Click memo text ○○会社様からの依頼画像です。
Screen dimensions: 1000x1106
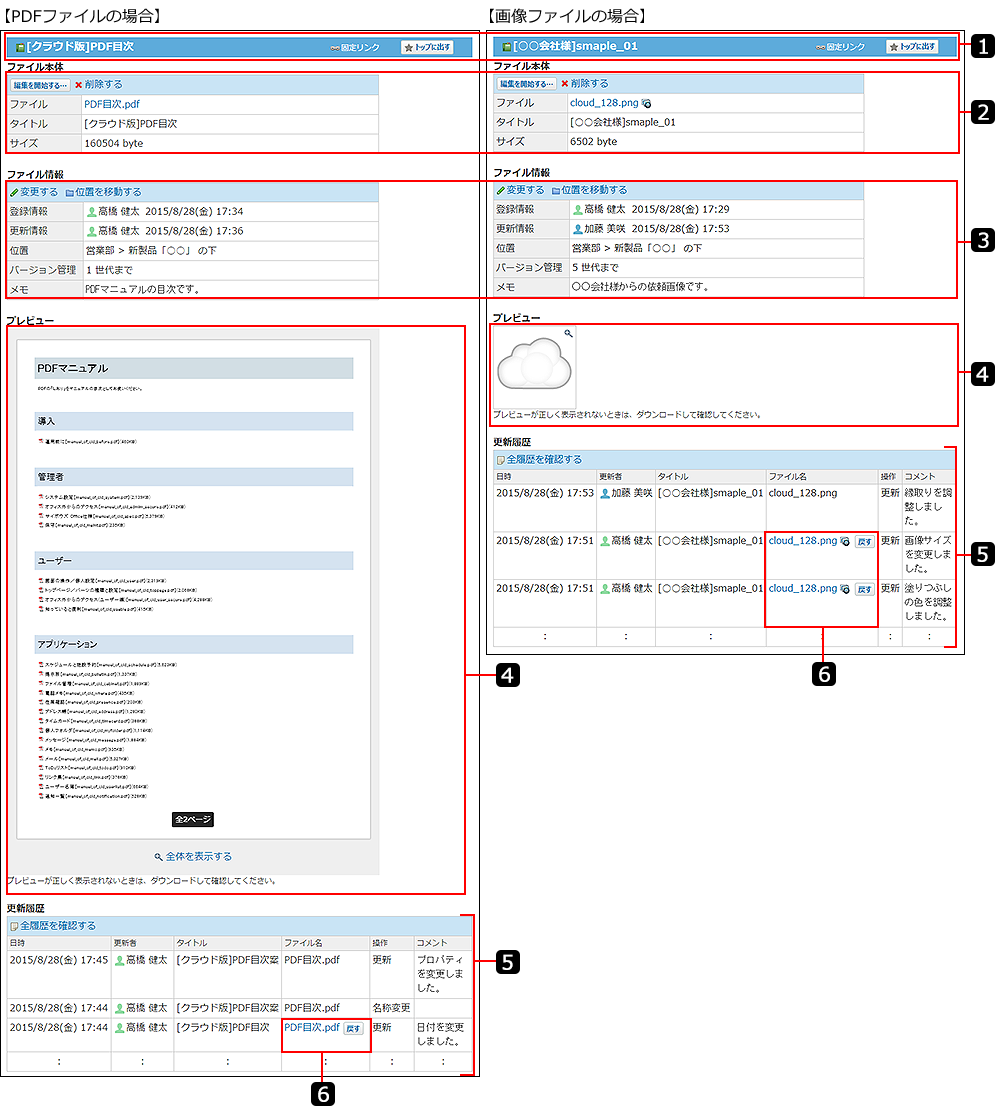click(x=641, y=287)
